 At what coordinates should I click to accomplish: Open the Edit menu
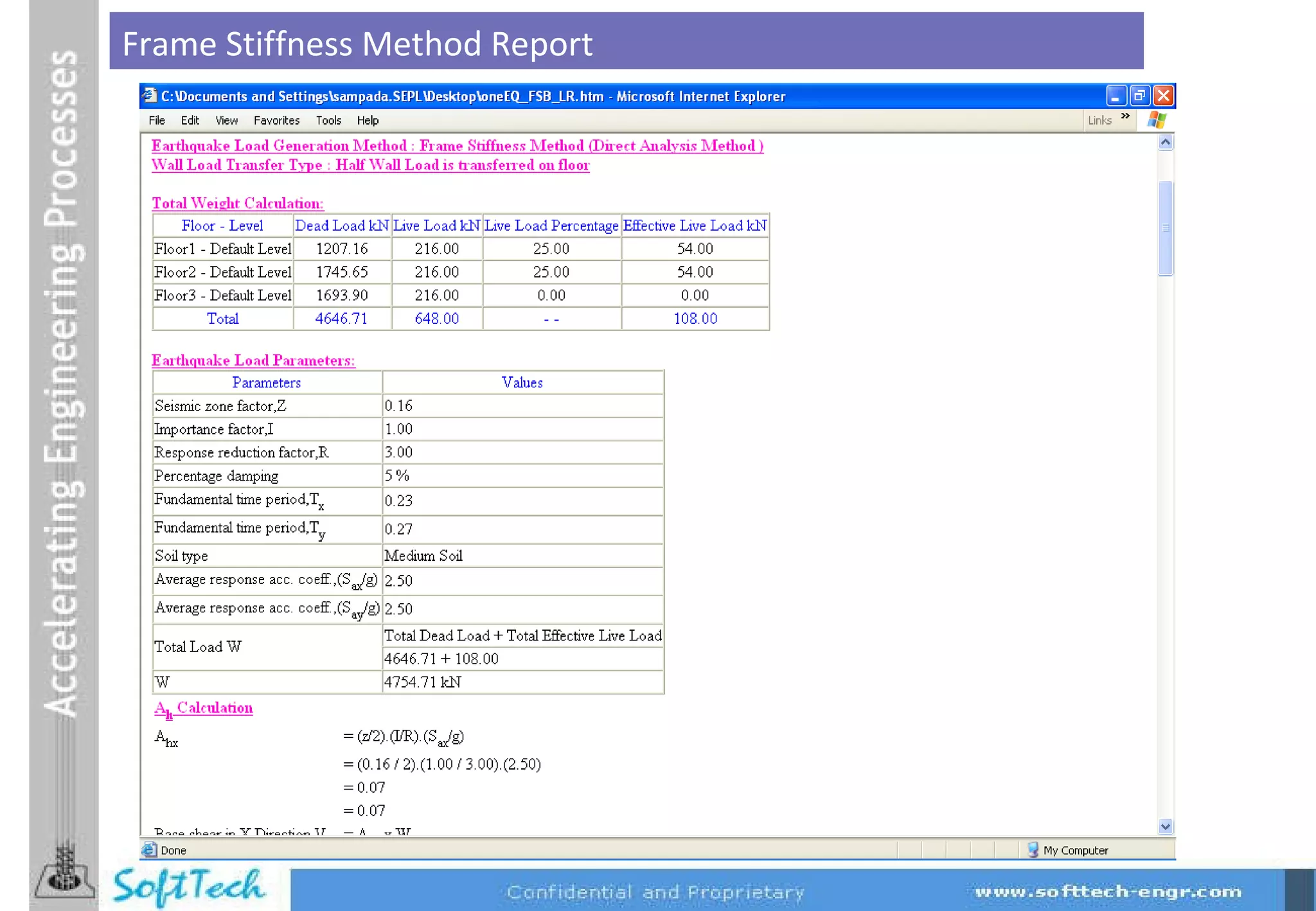click(x=190, y=120)
